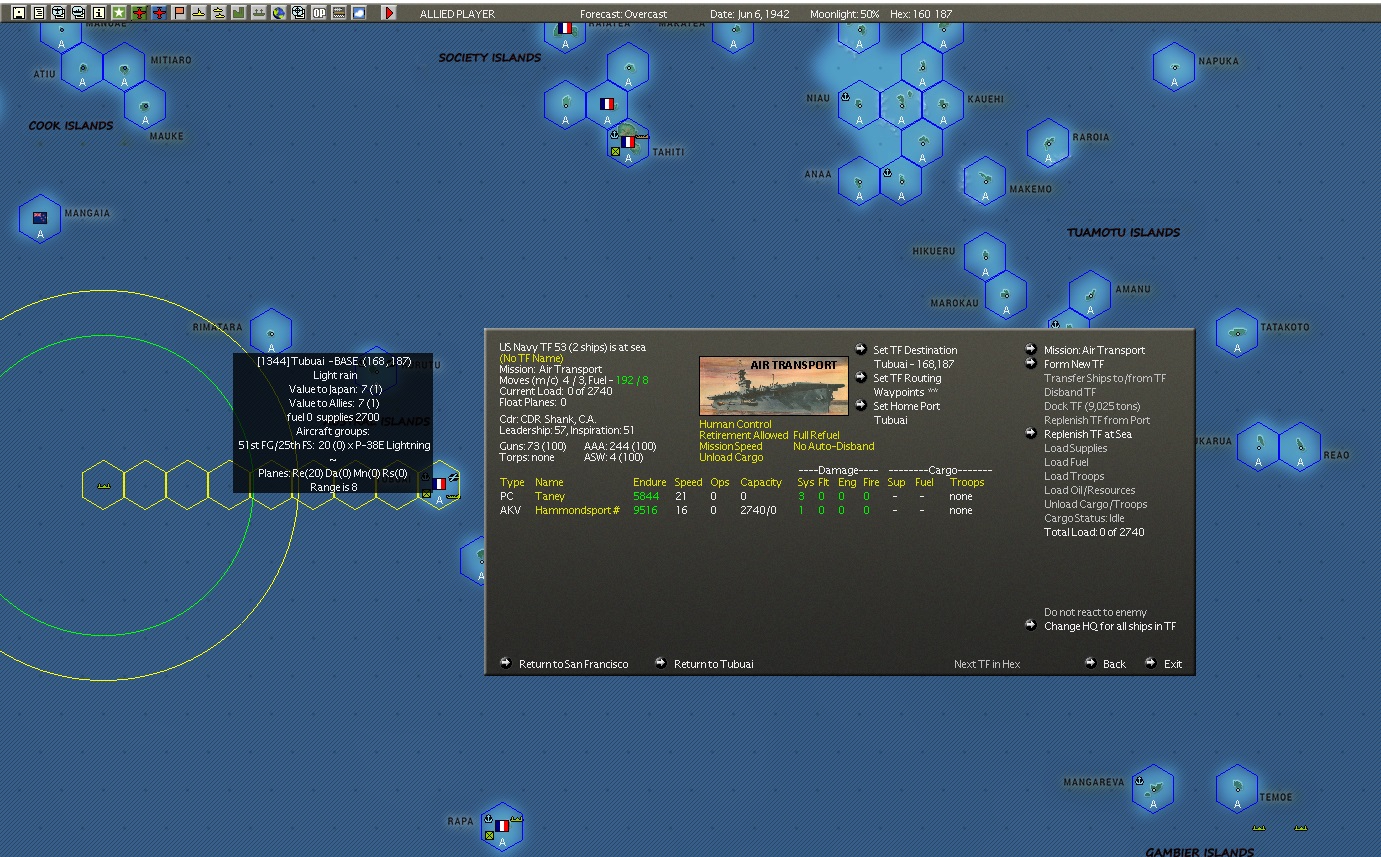Toggle the Full Refuel setting
1381x857 pixels.
816,435
